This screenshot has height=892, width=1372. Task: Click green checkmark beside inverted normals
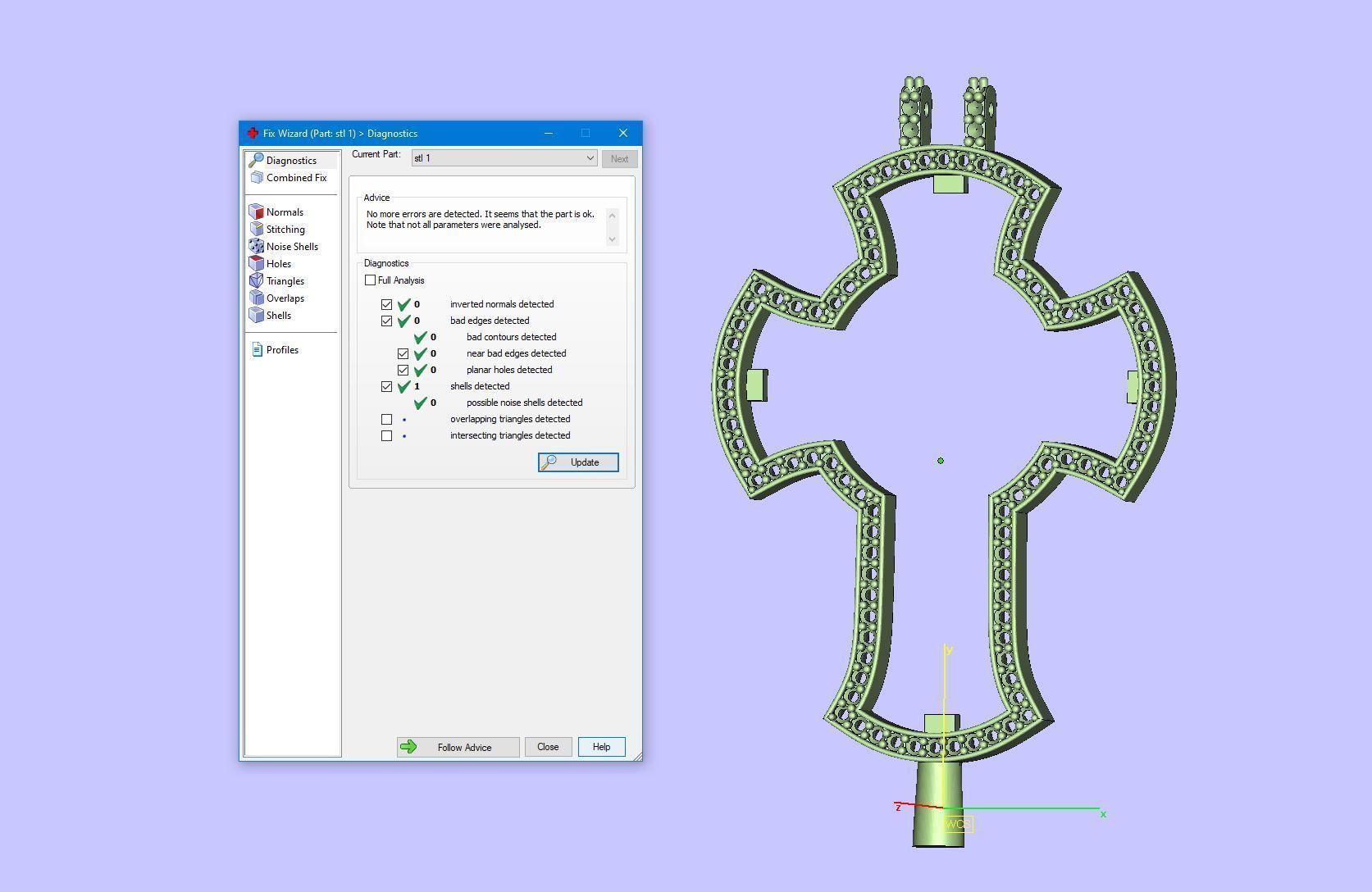point(403,304)
